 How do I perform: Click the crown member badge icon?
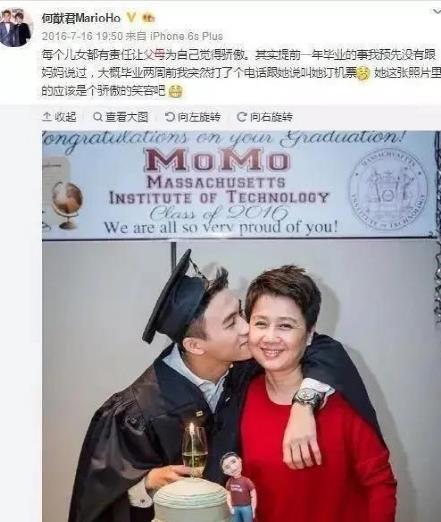(148, 18)
